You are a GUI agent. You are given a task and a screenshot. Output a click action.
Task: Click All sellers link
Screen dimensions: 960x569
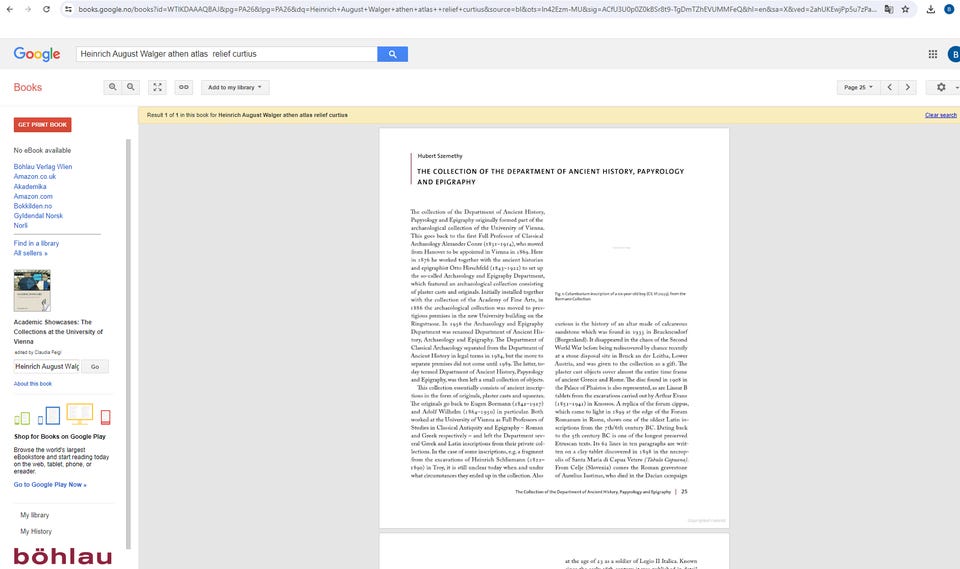point(31,253)
